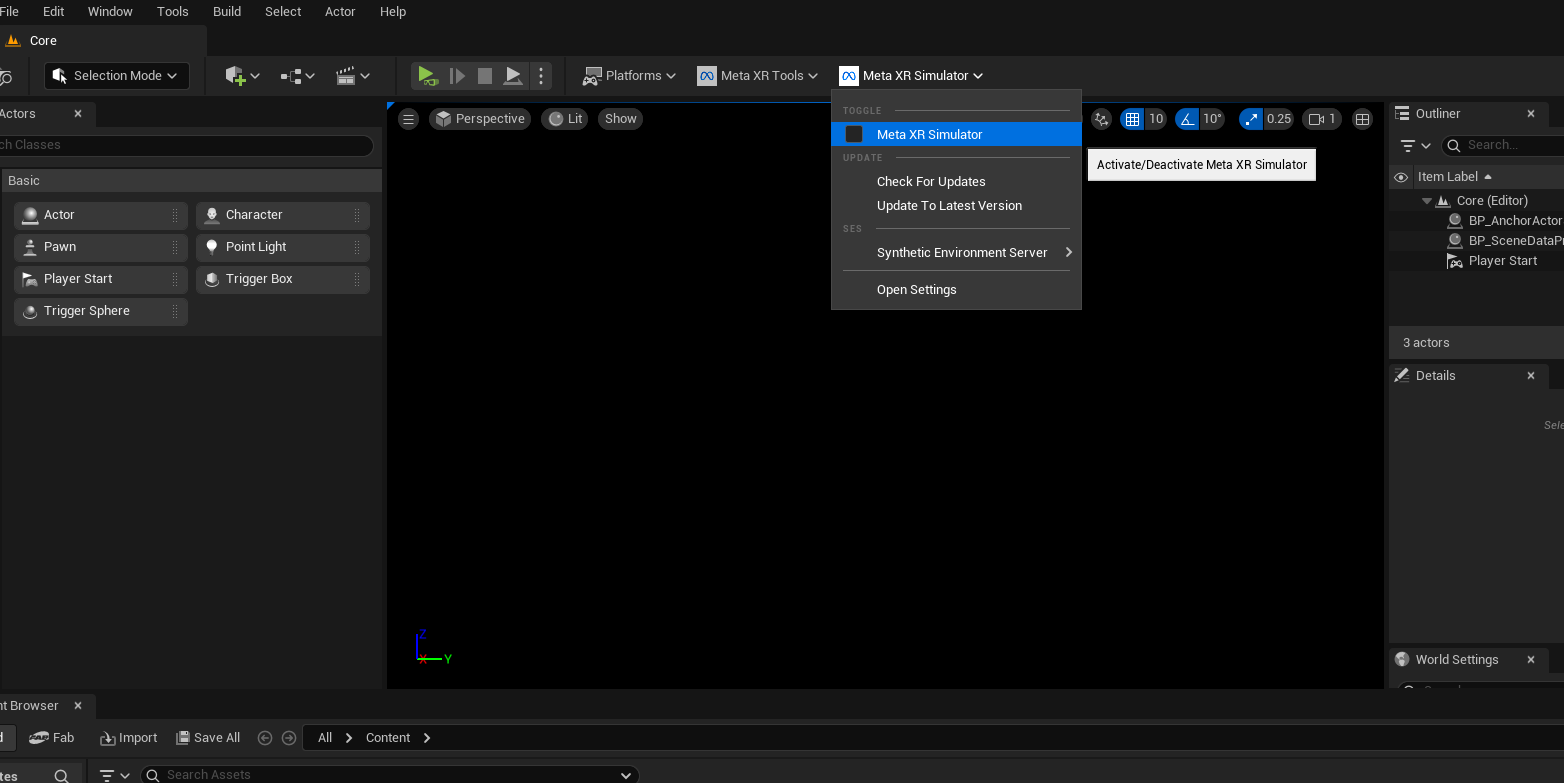This screenshot has width=1564, height=783.
Task: Change rotation snap value 10°
Action: tap(1212, 119)
